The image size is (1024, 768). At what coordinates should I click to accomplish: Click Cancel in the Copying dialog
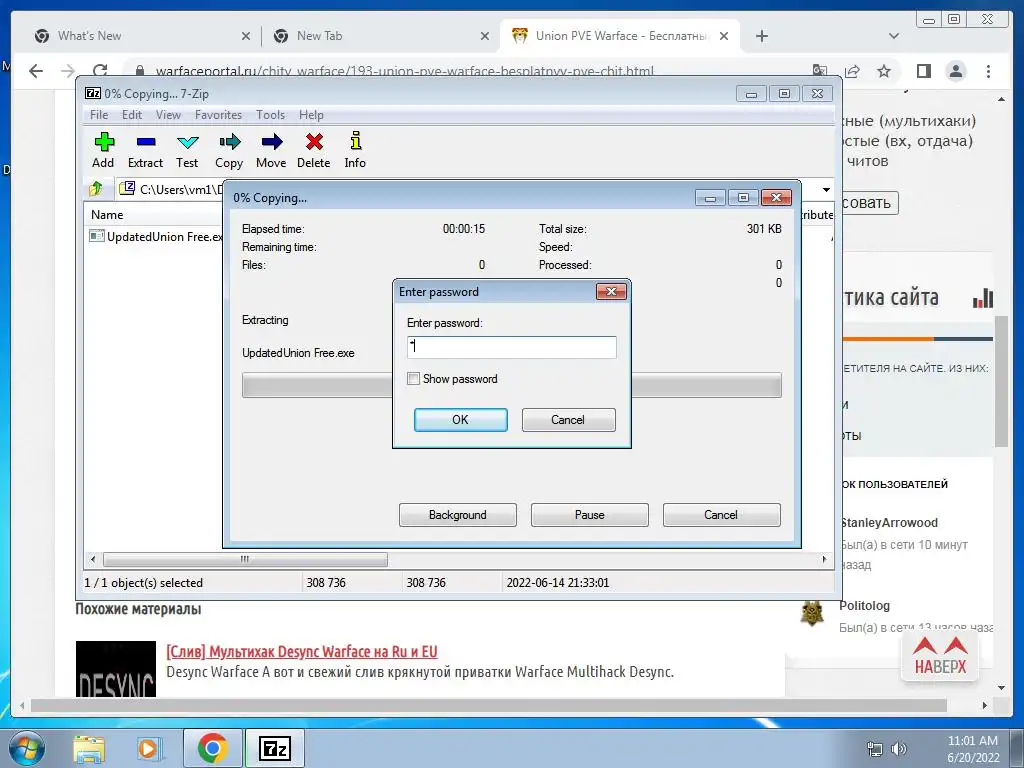(x=721, y=515)
